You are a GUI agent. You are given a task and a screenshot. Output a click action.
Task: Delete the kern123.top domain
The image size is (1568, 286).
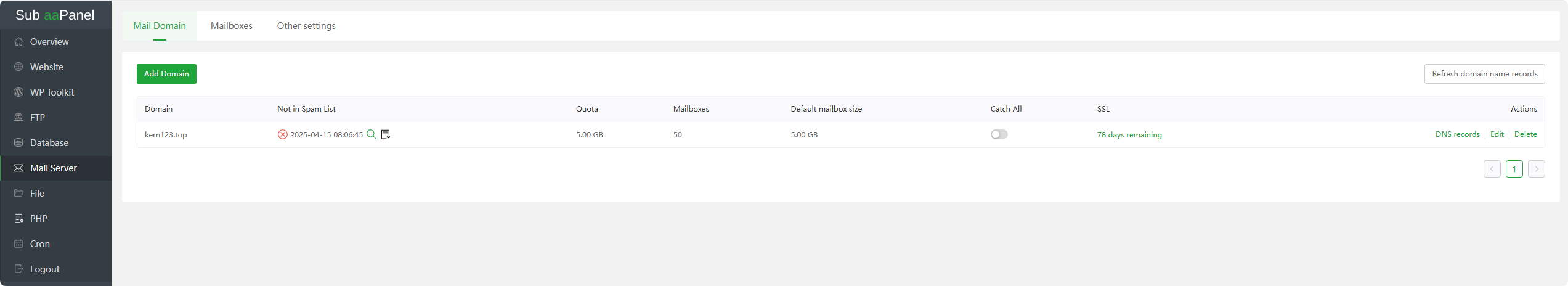tap(1525, 134)
